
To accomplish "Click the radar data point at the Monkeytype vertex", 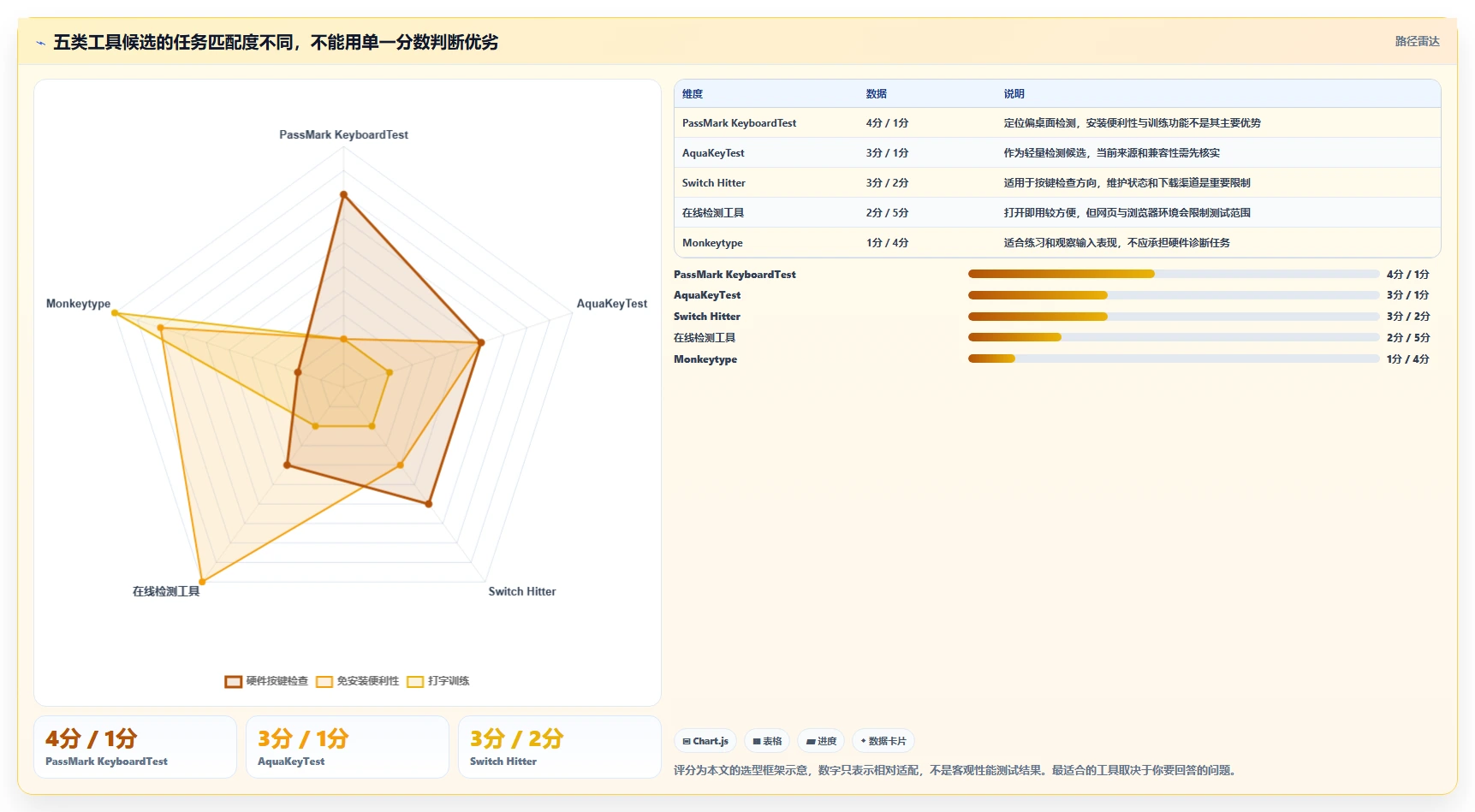I will click(x=115, y=312).
